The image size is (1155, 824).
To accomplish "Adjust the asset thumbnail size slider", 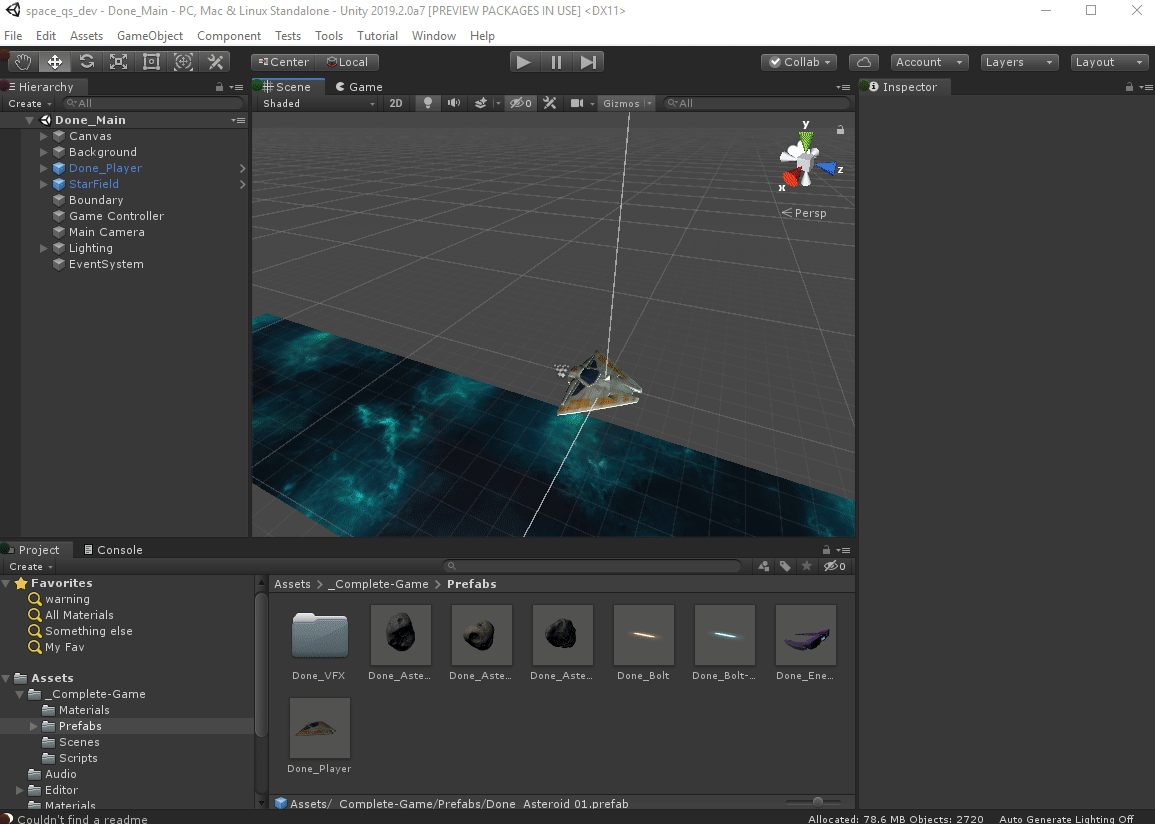I will 818,801.
